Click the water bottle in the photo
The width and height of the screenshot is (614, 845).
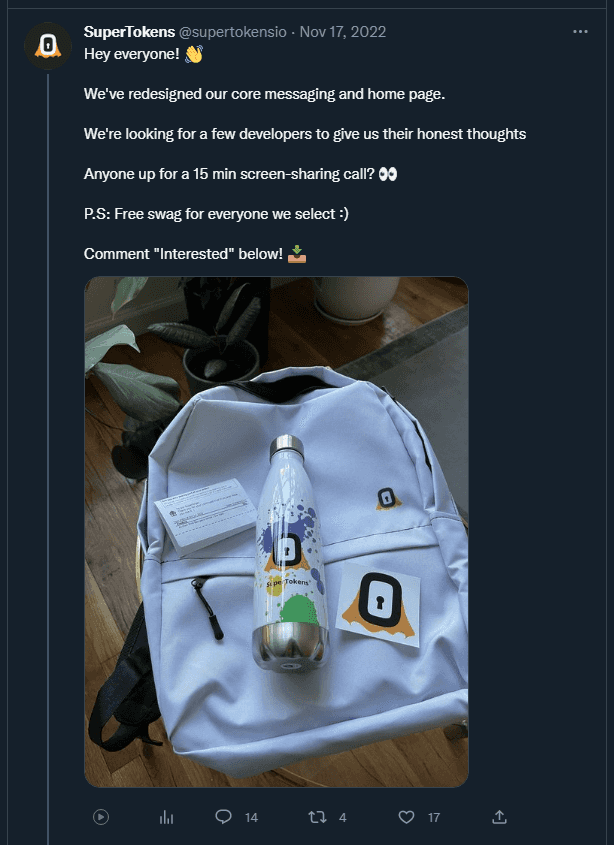290,552
